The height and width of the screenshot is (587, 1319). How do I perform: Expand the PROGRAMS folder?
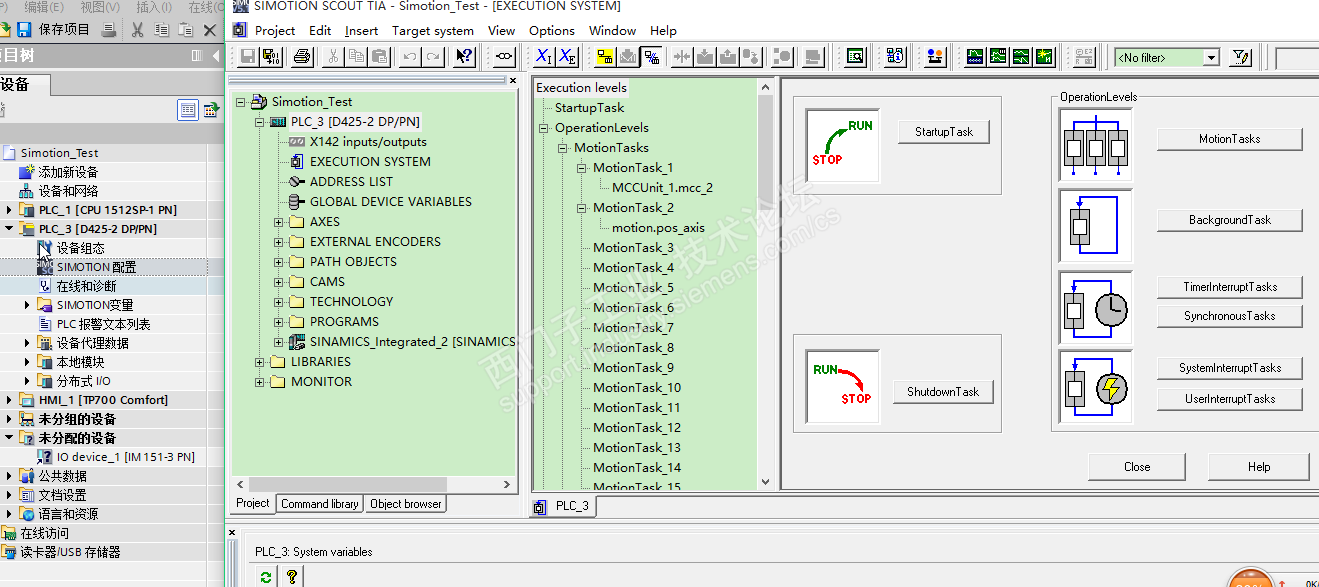278,322
